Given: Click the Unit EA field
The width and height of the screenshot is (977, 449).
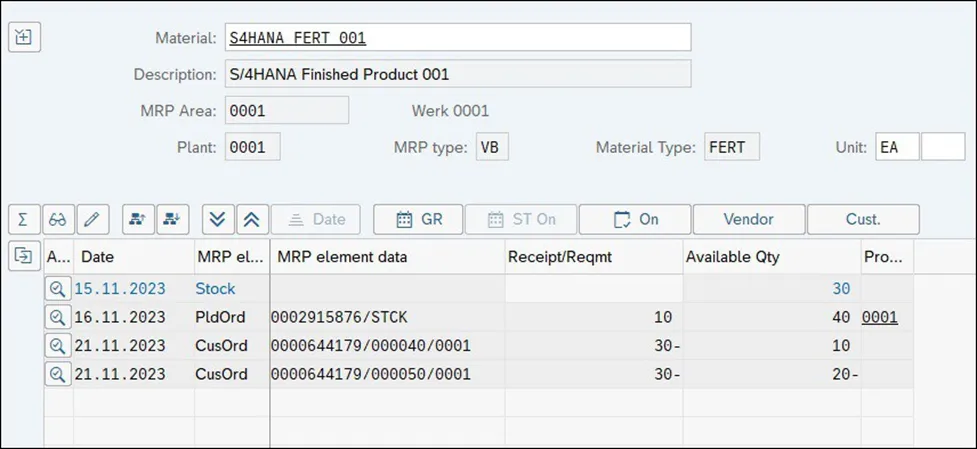Looking at the screenshot, I should click(897, 147).
